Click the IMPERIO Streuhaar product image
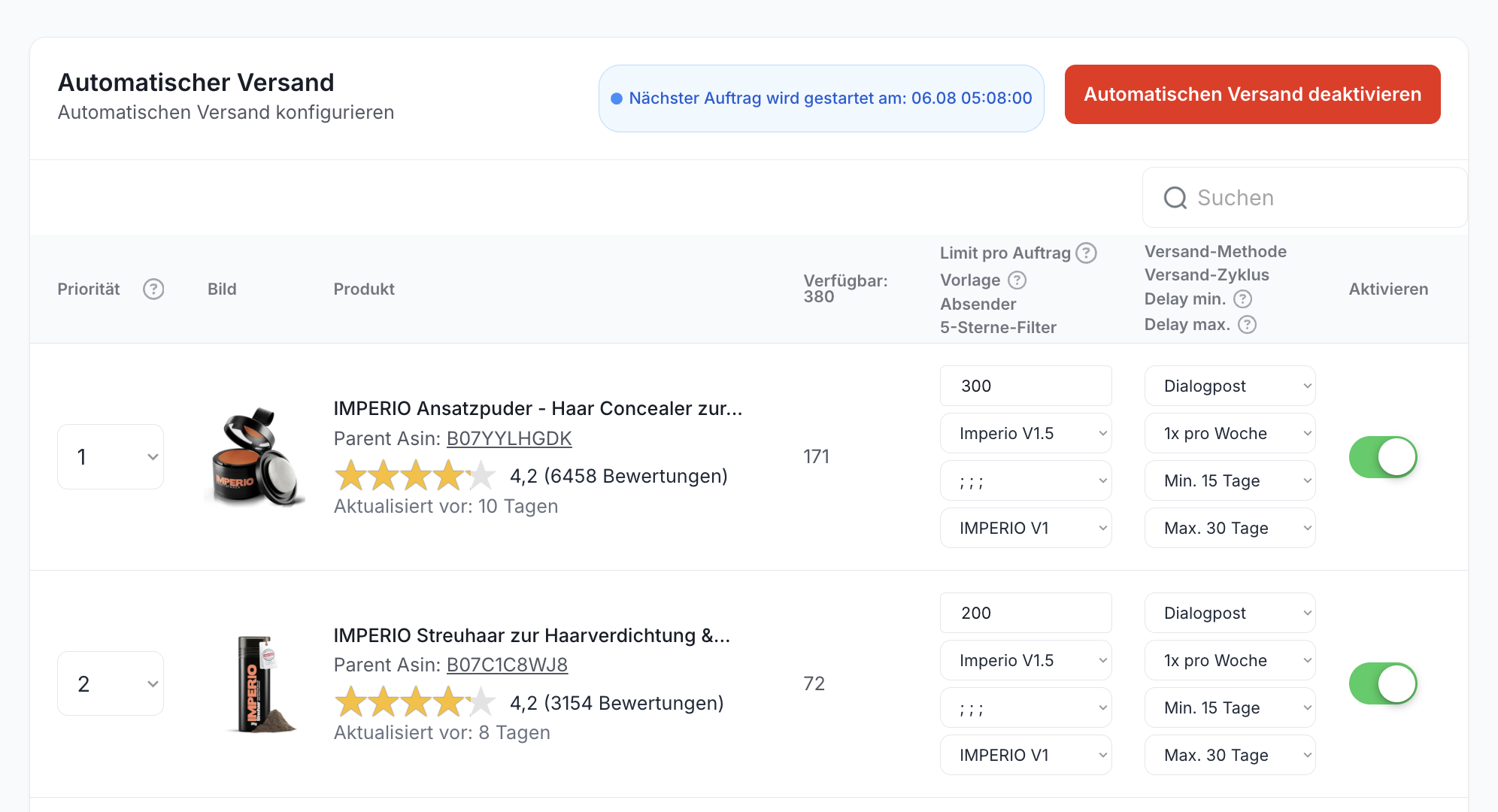The image size is (1498, 812). [x=260, y=683]
